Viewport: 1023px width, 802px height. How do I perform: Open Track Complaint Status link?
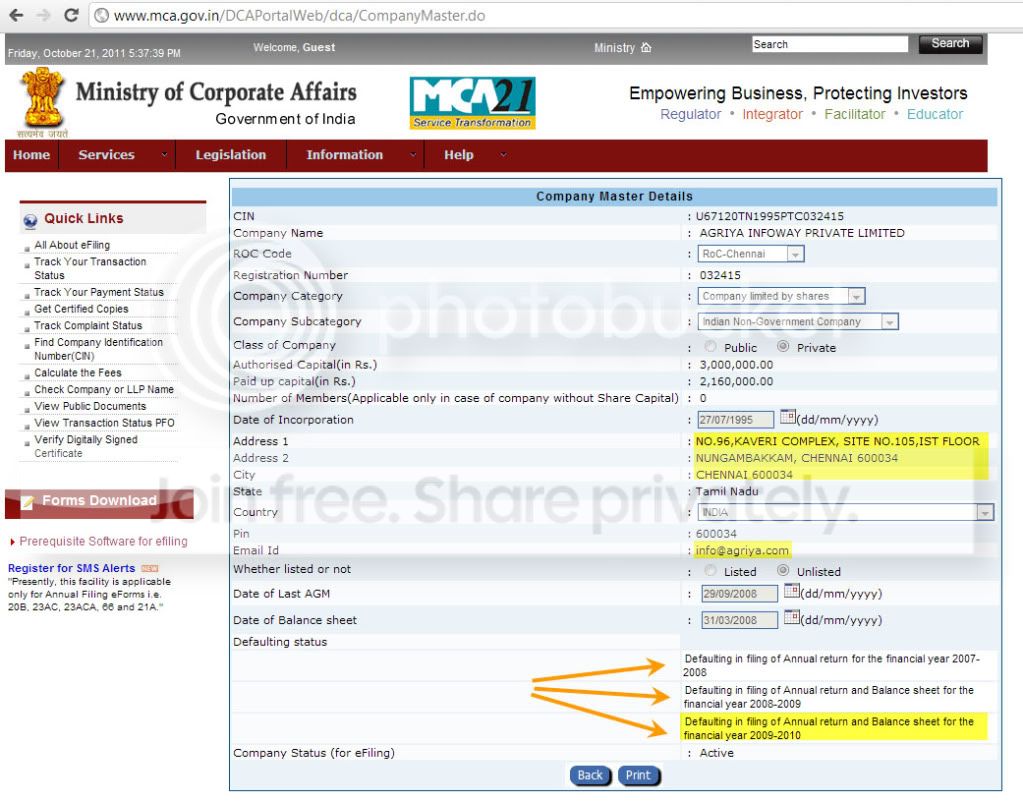click(88, 325)
